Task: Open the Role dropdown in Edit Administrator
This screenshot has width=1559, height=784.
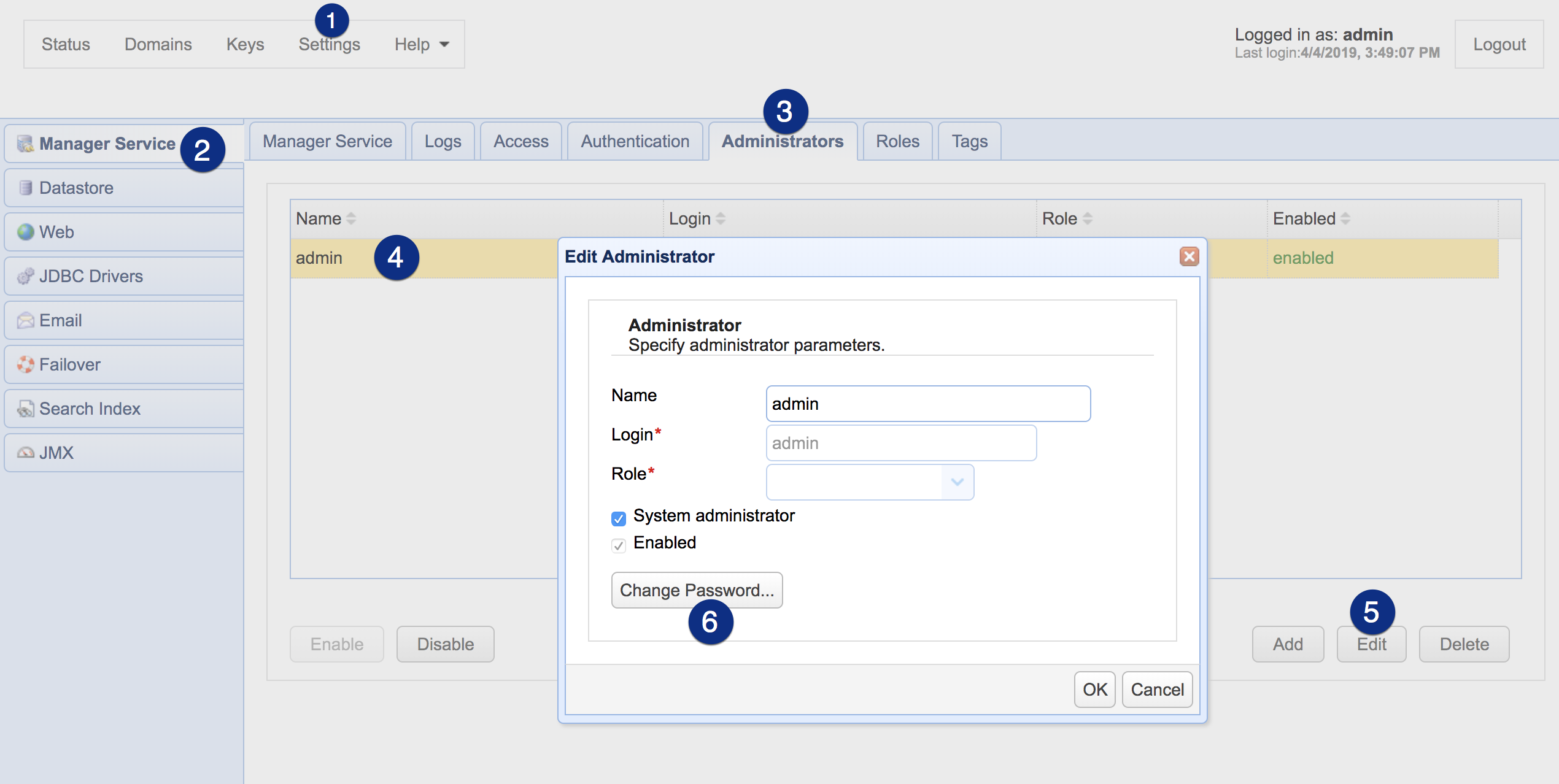Action: 956,482
